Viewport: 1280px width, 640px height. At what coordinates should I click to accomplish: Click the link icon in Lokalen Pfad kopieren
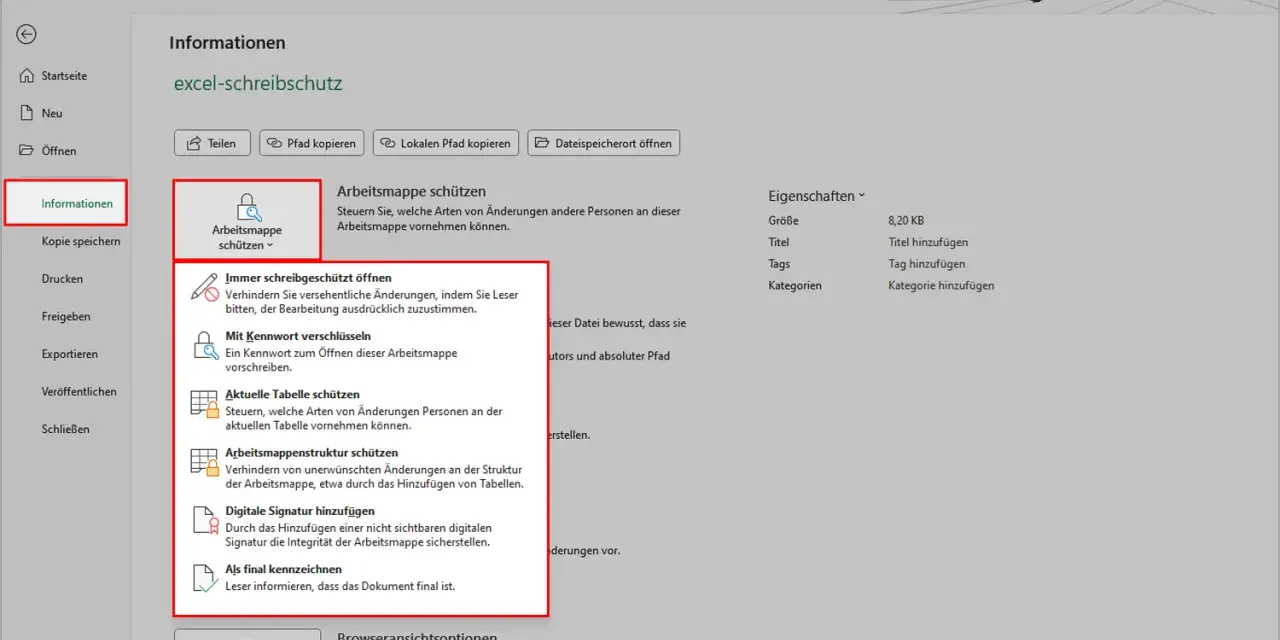point(388,143)
